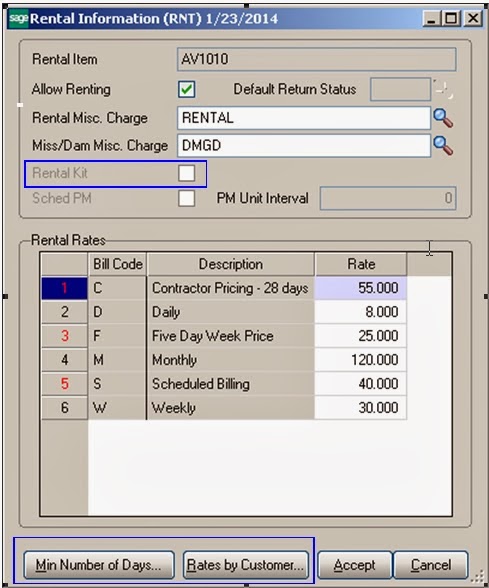Click the disabled Default Return Status lookup icon

(443, 89)
